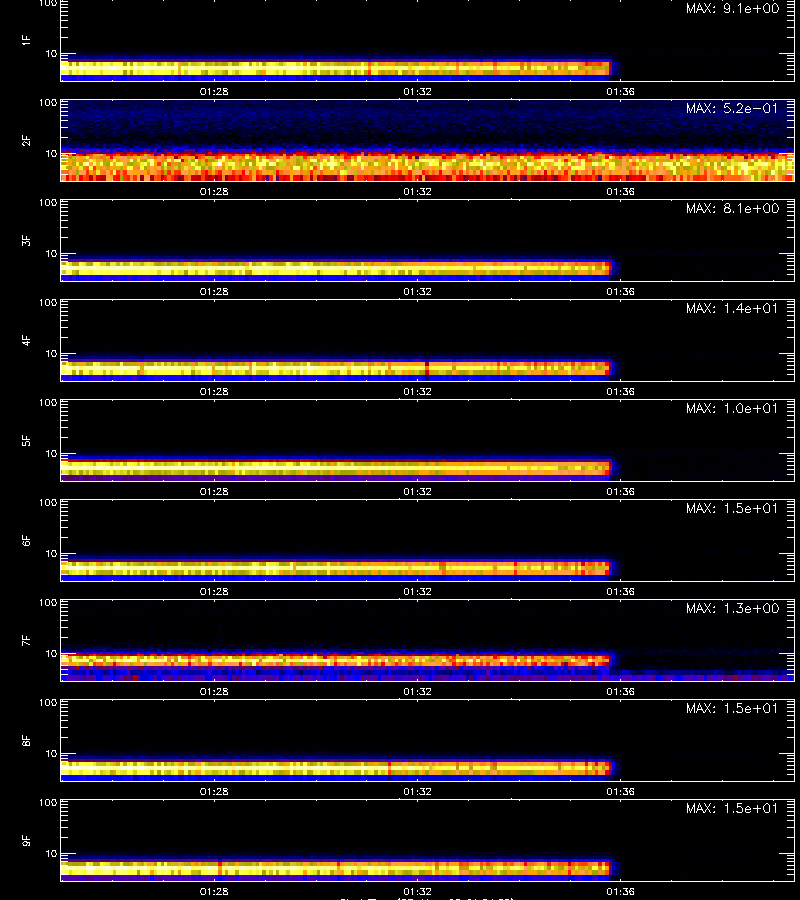Select the 'MAX: 9.1e+00' readout
The height and width of the screenshot is (900, 800).
tap(732, 9)
